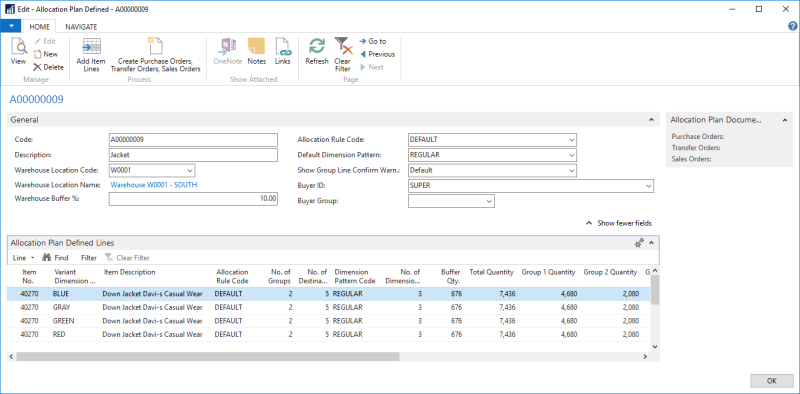The width and height of the screenshot is (800, 394).
Task: Create Purchase, Transfer, Sales Orders
Action: point(156,55)
